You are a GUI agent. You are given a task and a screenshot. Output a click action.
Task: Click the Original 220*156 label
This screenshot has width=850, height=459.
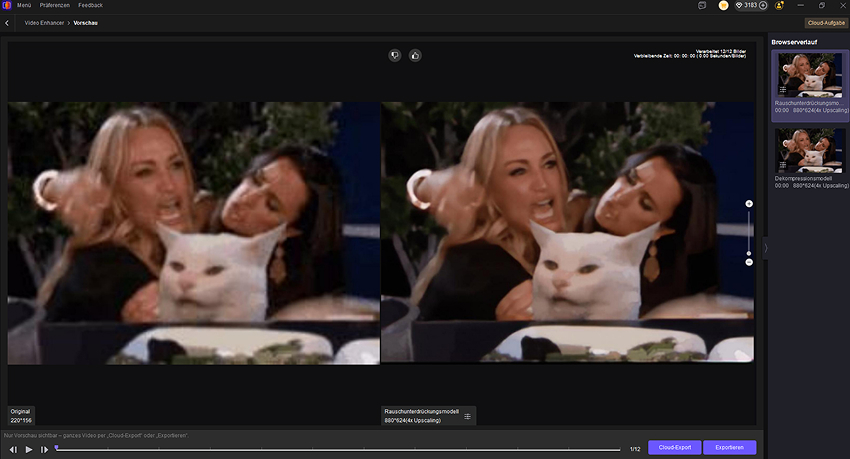[x=21, y=416]
